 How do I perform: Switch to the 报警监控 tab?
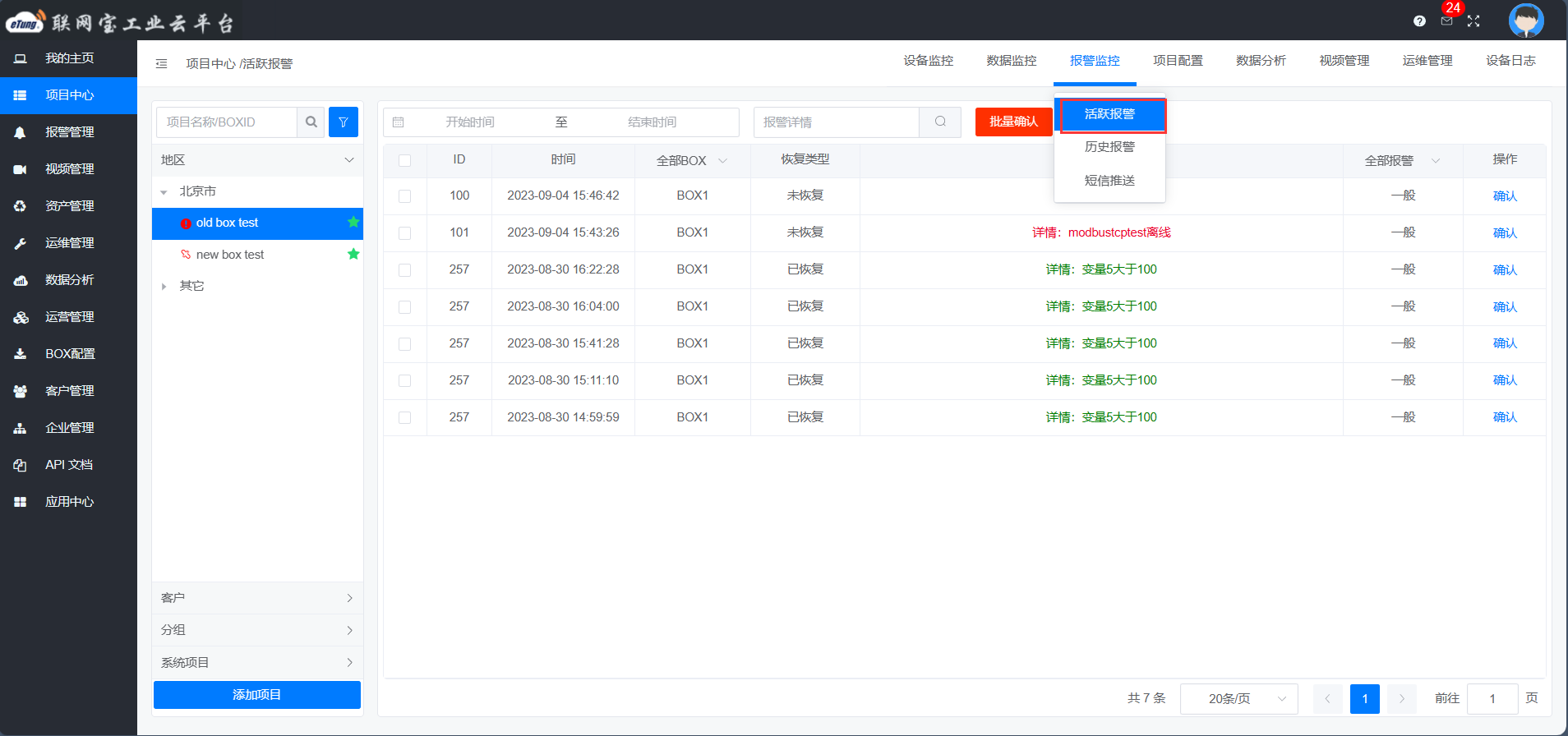(x=1095, y=61)
